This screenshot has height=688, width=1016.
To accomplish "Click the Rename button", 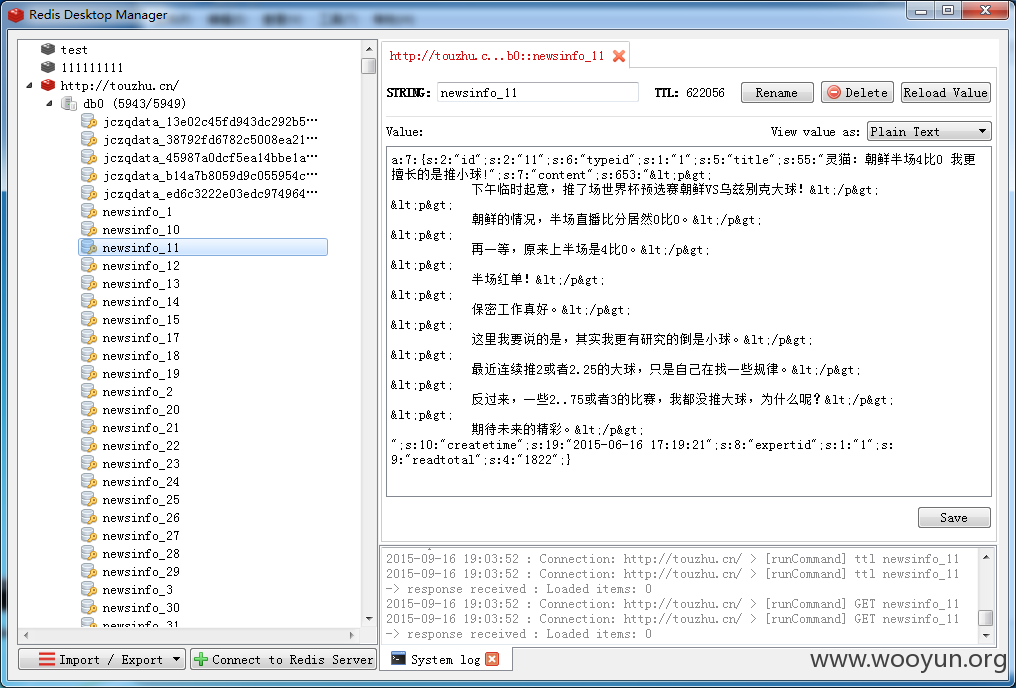I will coord(777,93).
